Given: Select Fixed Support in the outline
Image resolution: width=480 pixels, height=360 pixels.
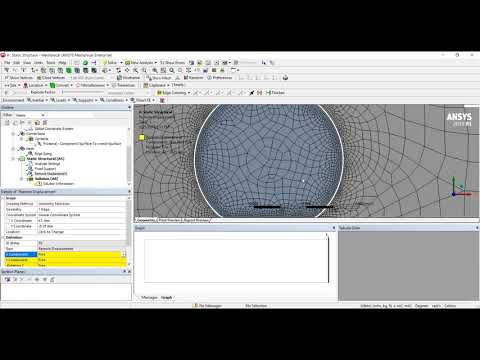Looking at the screenshot, I should point(45,169).
